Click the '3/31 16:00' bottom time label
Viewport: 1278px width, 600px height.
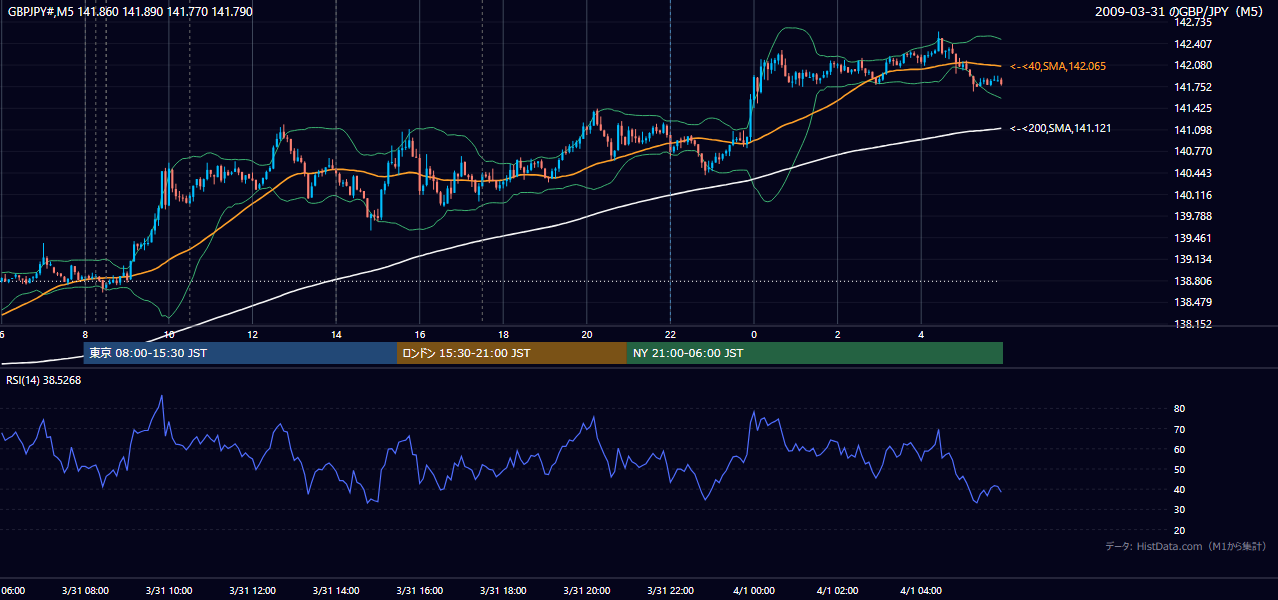pos(420,591)
